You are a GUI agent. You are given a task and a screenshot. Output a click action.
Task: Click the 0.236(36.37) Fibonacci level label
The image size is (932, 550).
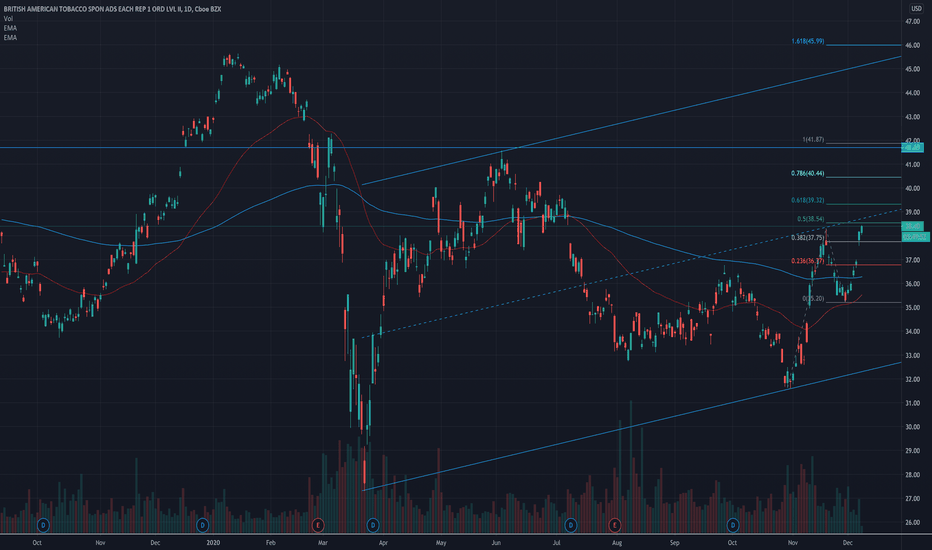(x=807, y=261)
